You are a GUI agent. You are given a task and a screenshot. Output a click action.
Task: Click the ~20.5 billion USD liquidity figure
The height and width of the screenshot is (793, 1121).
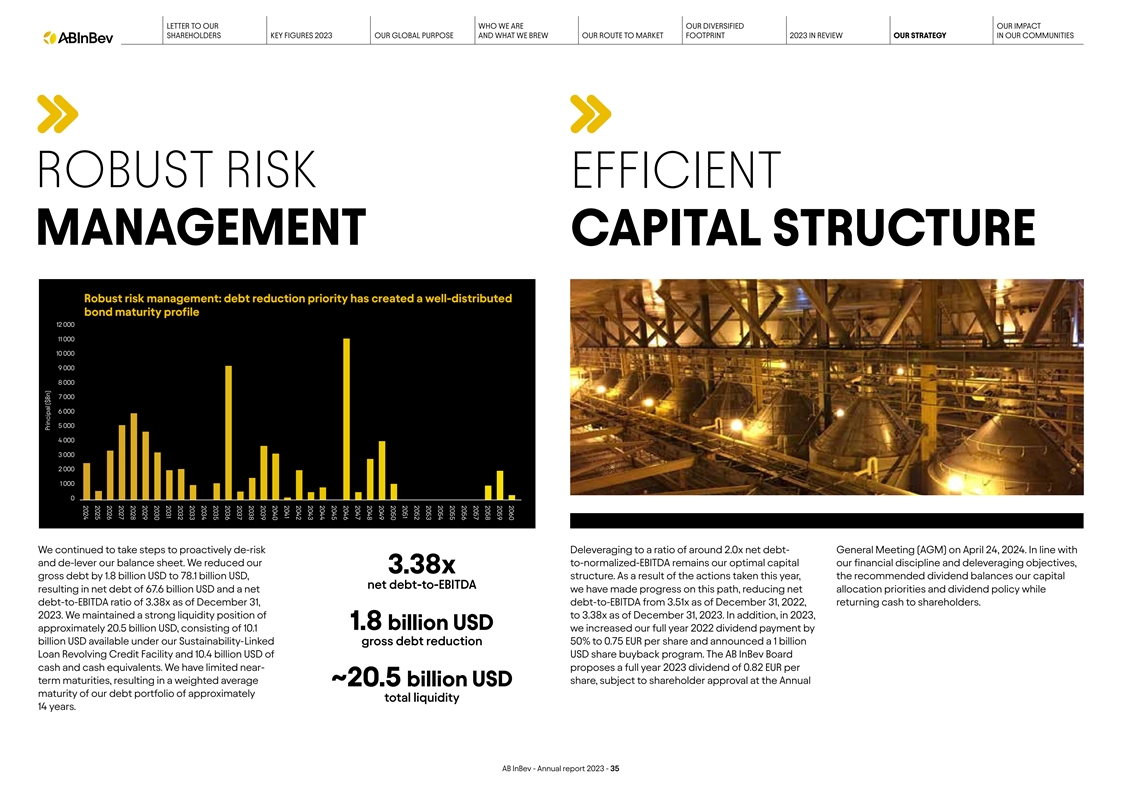point(420,680)
